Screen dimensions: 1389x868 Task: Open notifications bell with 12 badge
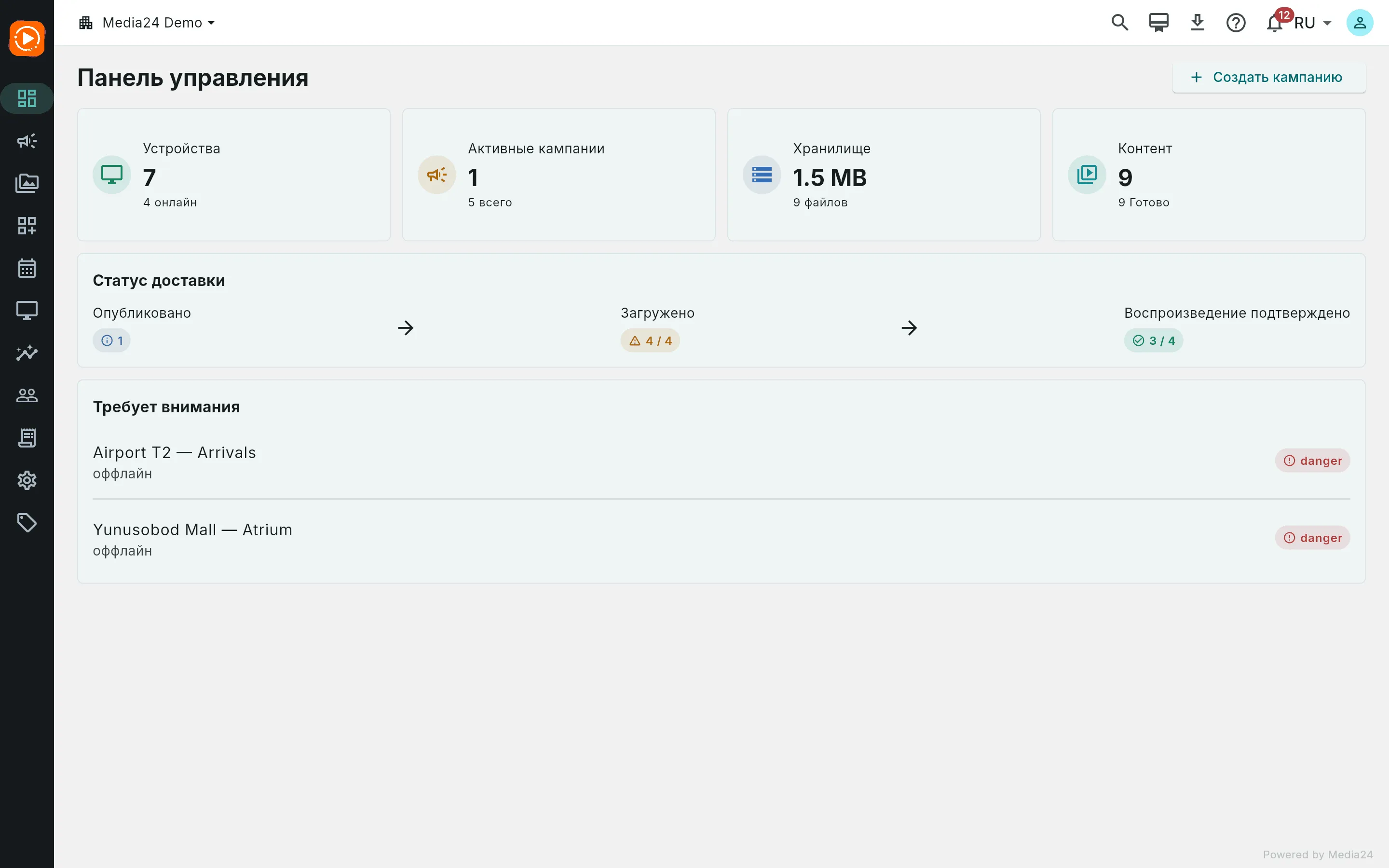(1275, 23)
